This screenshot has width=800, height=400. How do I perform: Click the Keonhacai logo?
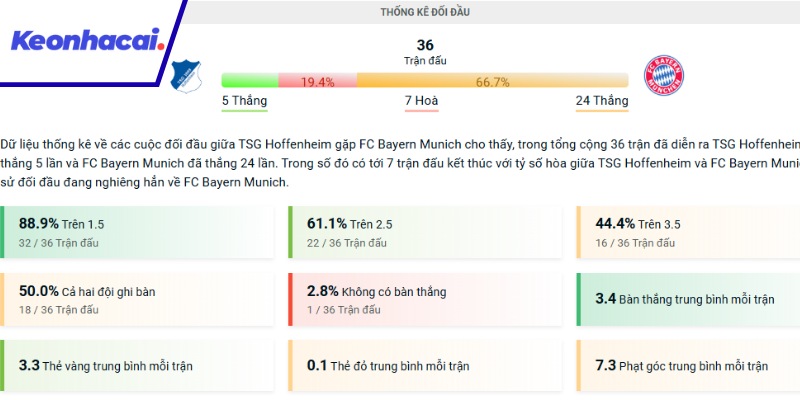[86, 41]
